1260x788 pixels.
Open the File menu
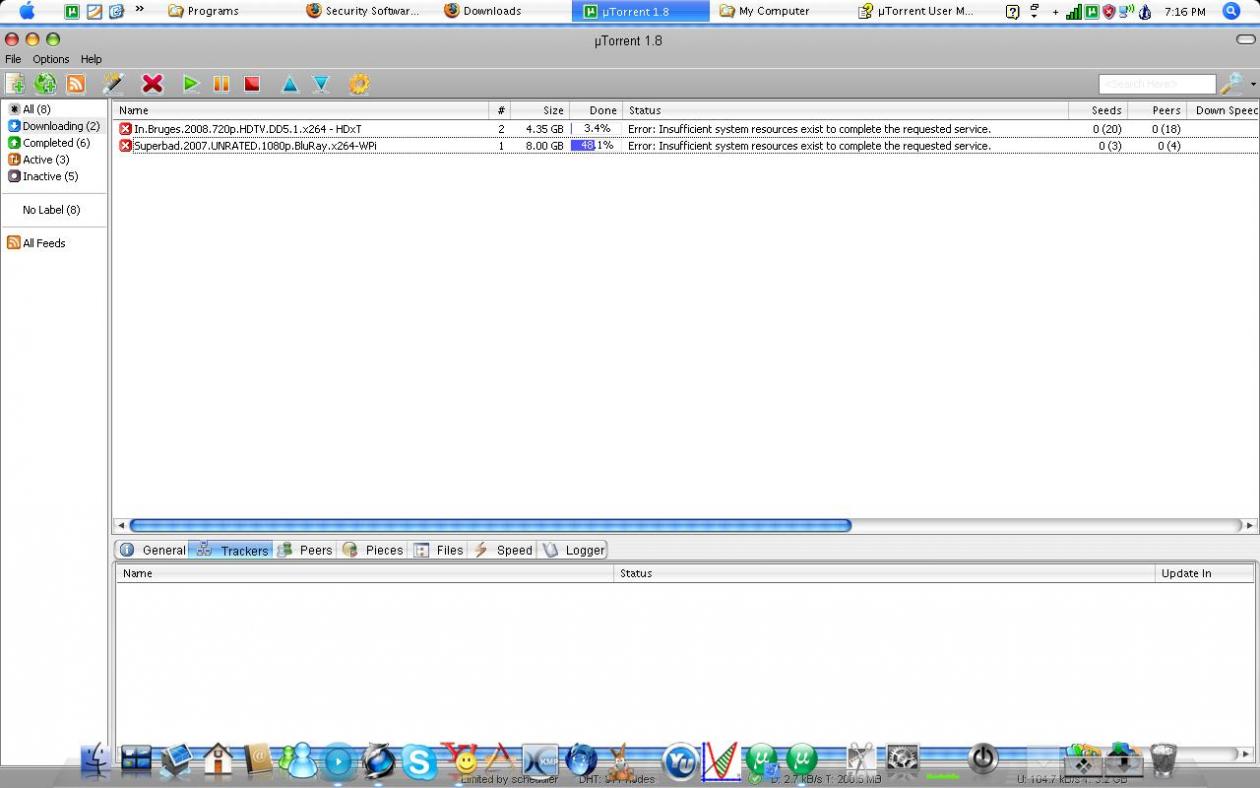pyautogui.click(x=13, y=59)
